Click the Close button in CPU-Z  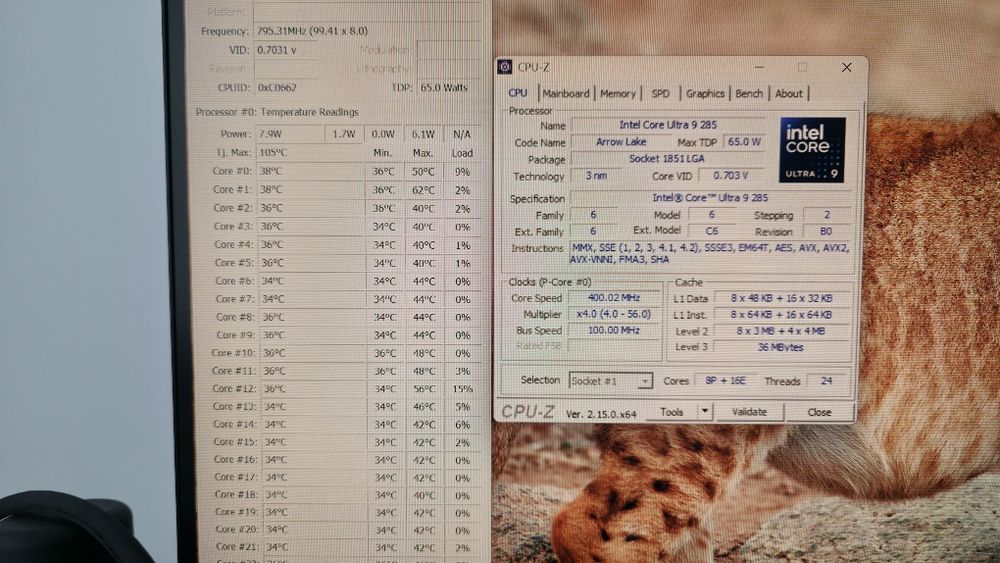(x=819, y=412)
